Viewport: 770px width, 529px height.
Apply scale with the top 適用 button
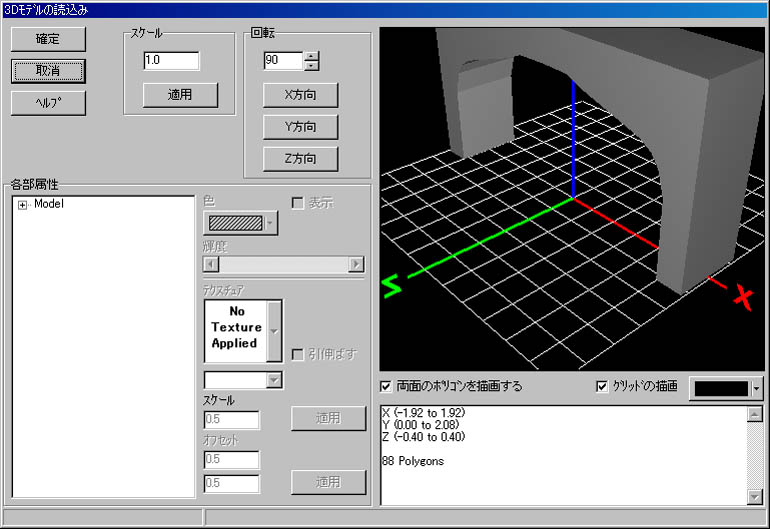(180, 95)
